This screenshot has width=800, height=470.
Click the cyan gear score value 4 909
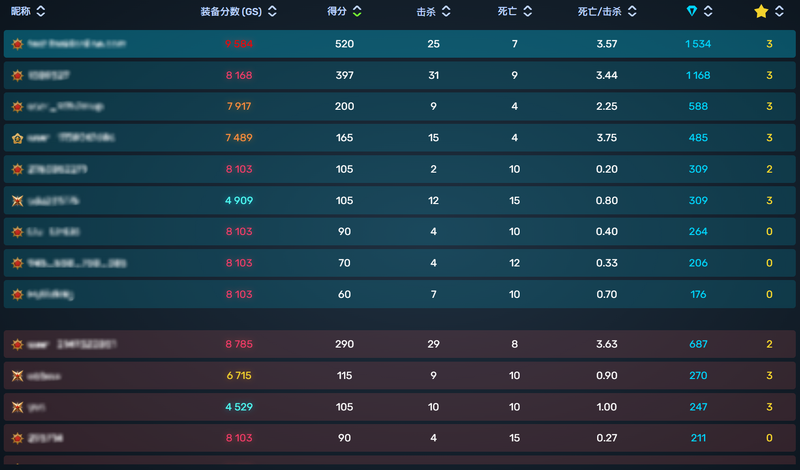click(x=239, y=201)
